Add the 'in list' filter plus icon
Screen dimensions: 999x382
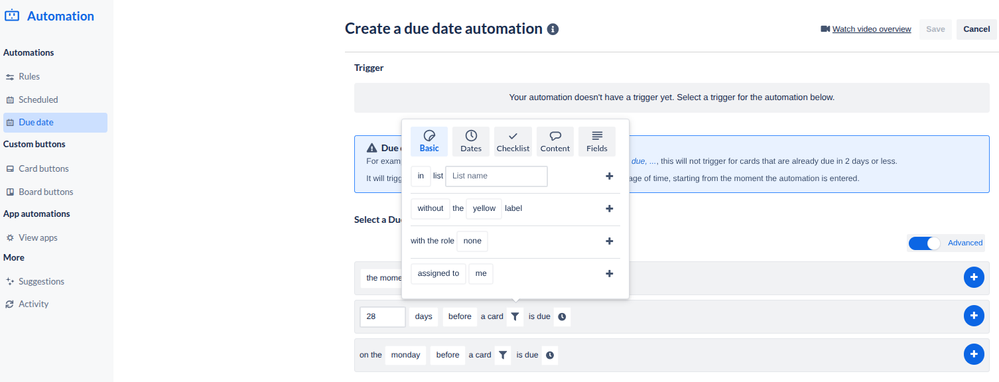609,176
